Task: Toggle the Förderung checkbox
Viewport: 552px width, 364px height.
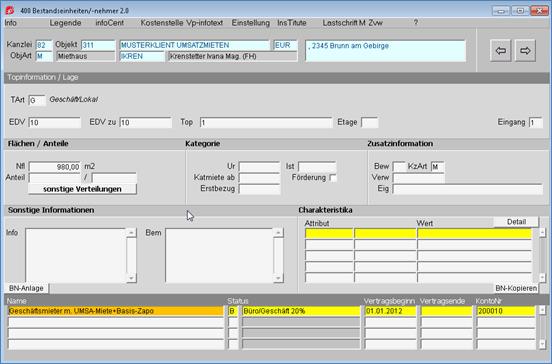Action: pos(333,178)
